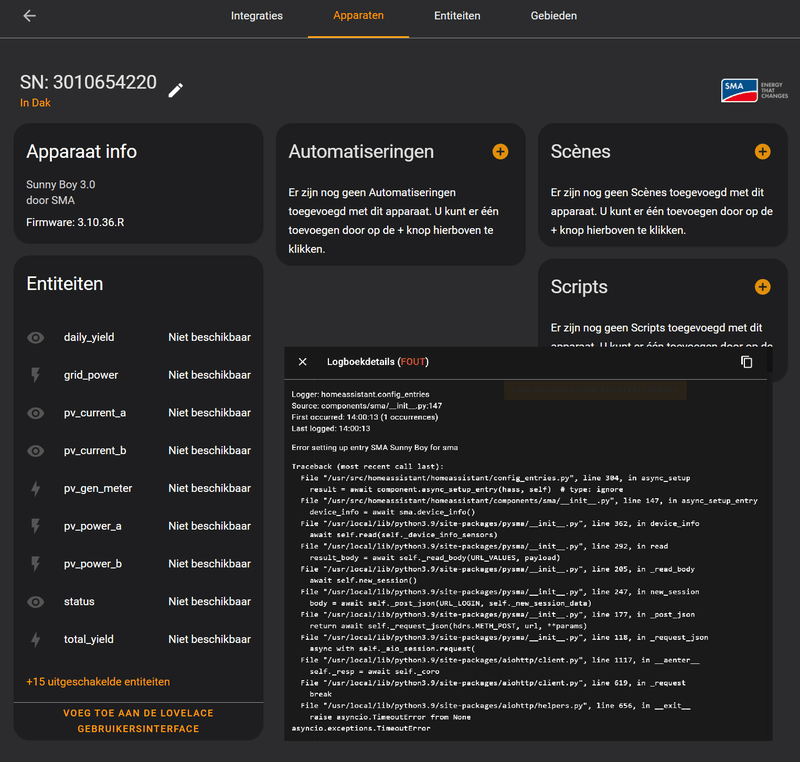Image resolution: width=800 pixels, height=762 pixels.
Task: Select the Apparaten tab
Action: pyautogui.click(x=358, y=16)
